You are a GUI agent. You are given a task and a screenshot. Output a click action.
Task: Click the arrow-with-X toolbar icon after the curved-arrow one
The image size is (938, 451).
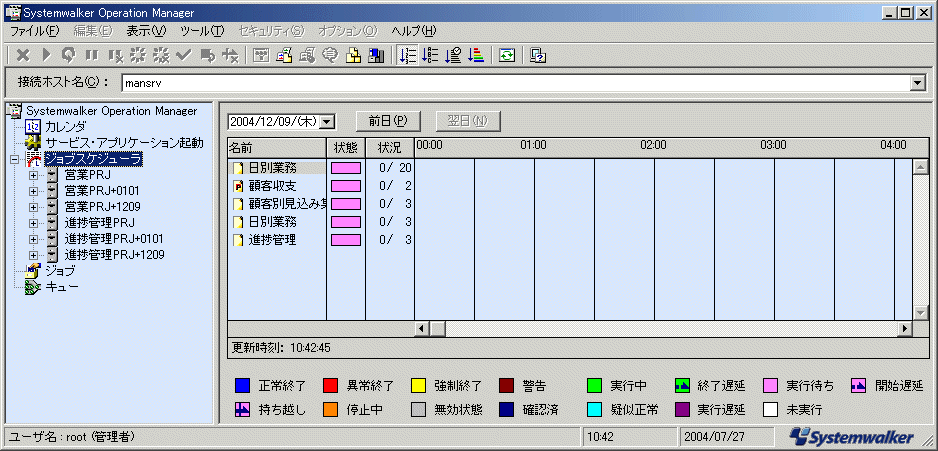tap(230, 56)
